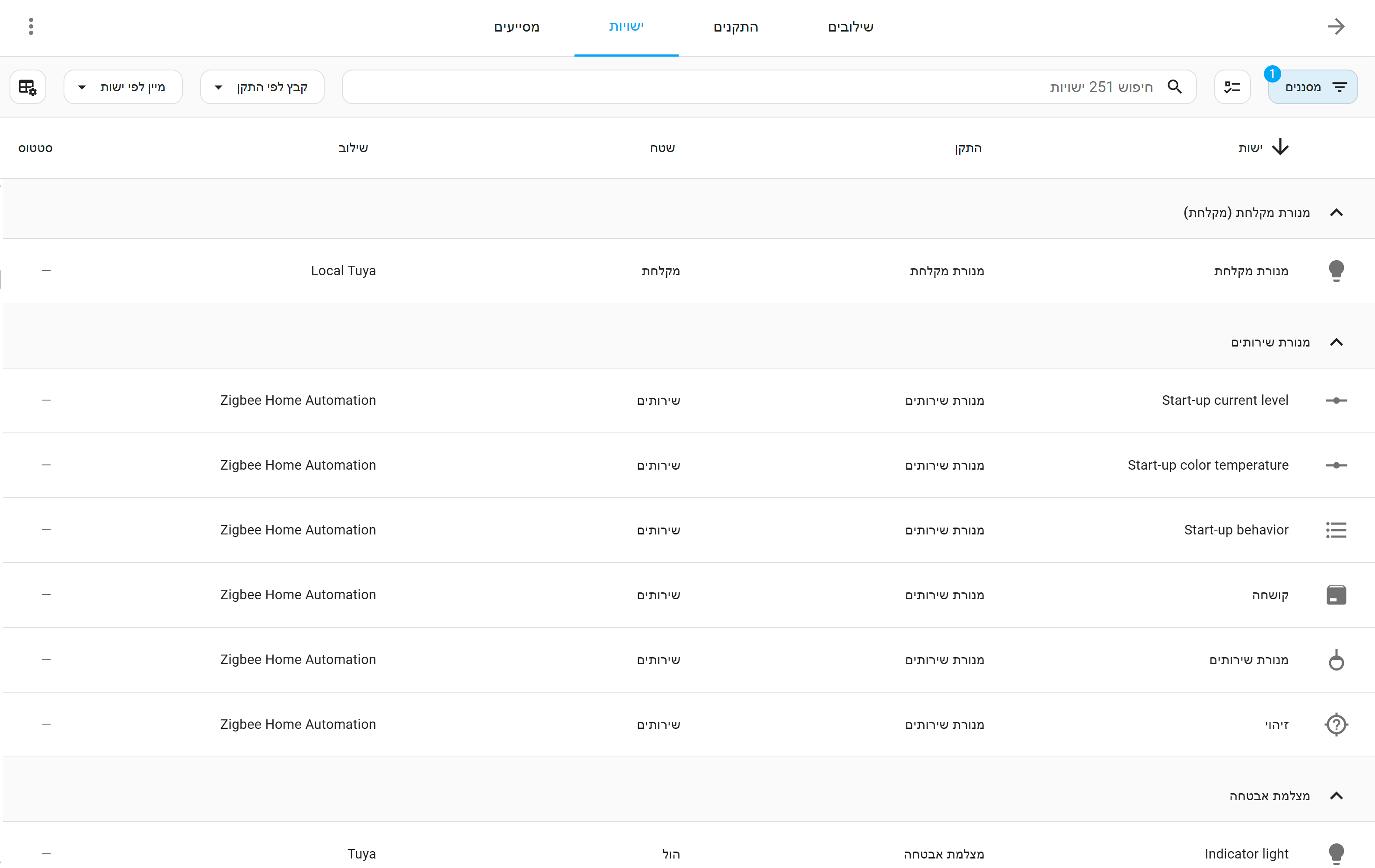This screenshot has height=868, width=1375.
Task: Select the ישויות tab
Action: pyautogui.click(x=626, y=27)
